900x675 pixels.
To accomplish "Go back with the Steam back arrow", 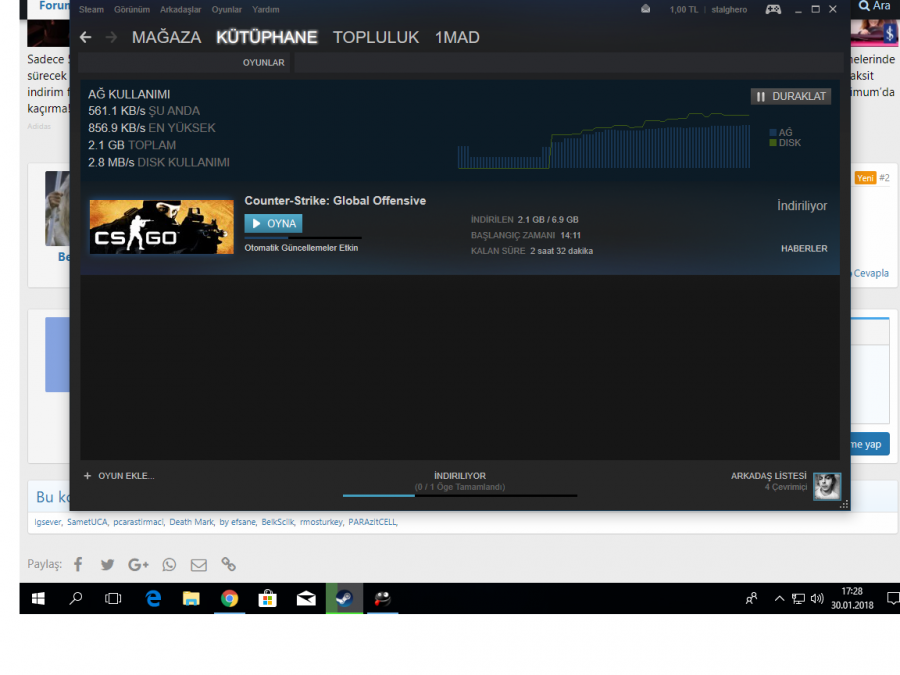I will (x=86, y=37).
